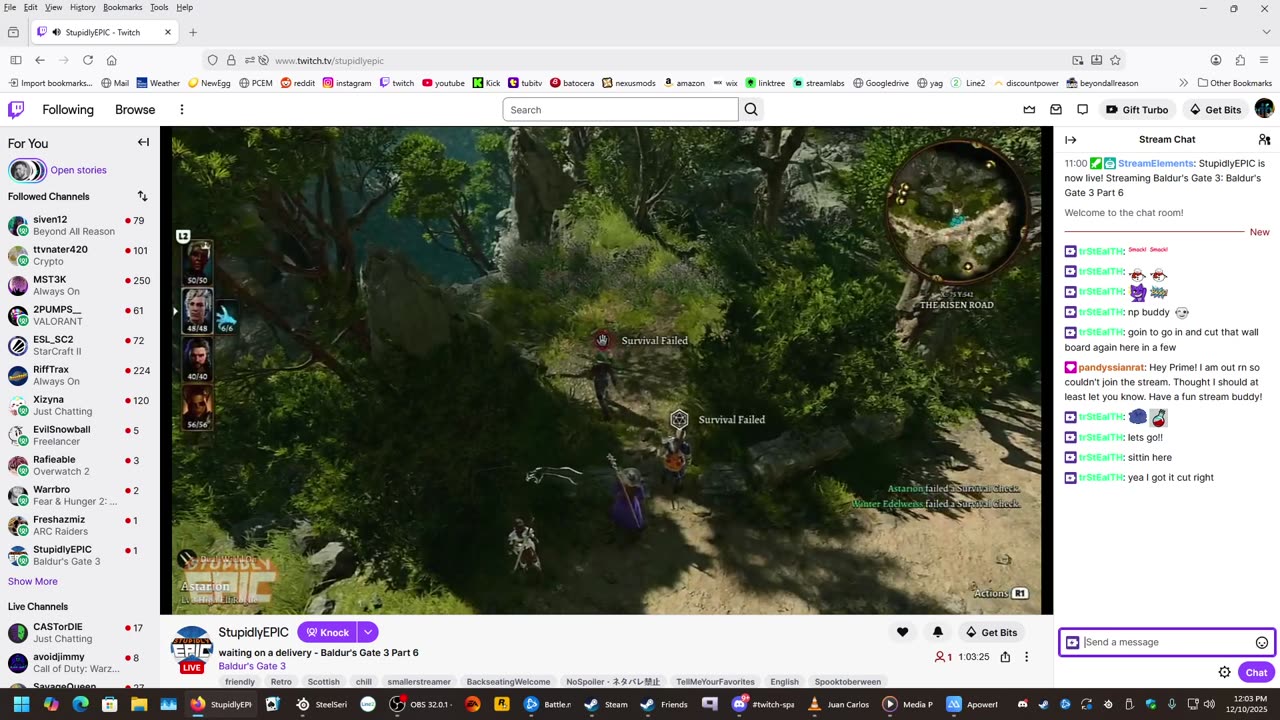Click the Browse nav link
Screen dimensions: 1280x720
coord(135,109)
